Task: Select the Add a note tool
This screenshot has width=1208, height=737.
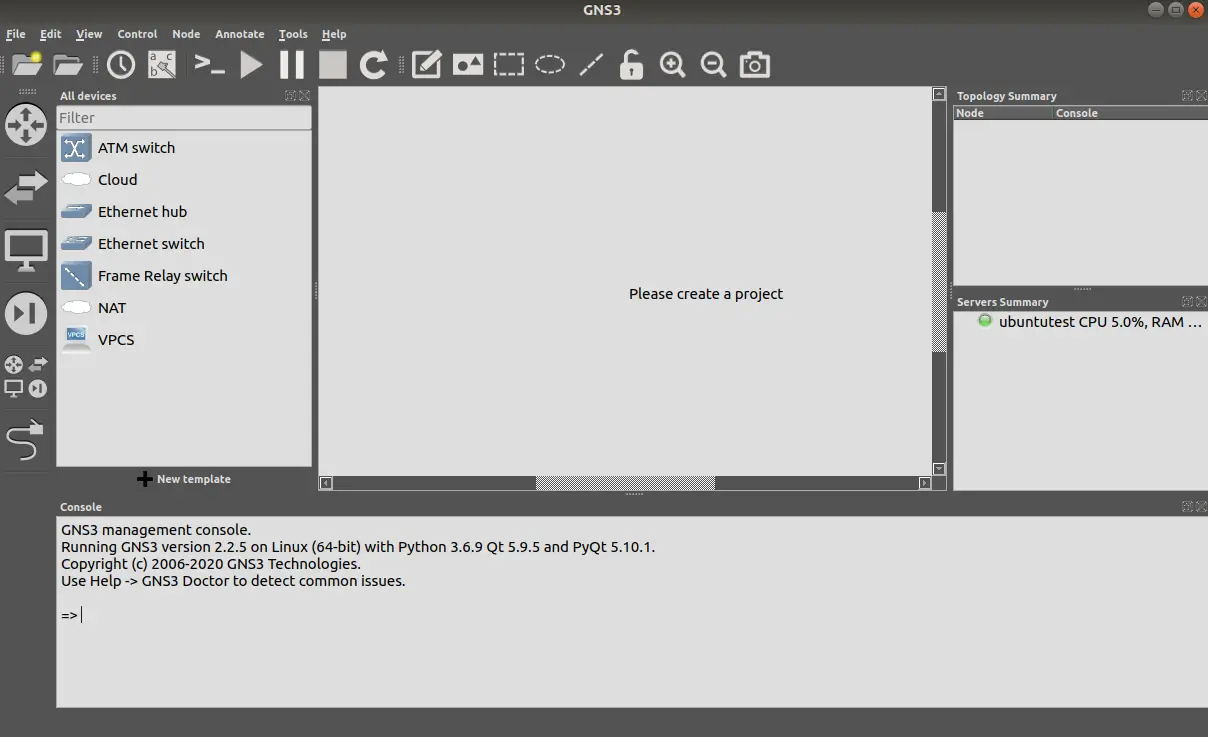Action: 427,65
